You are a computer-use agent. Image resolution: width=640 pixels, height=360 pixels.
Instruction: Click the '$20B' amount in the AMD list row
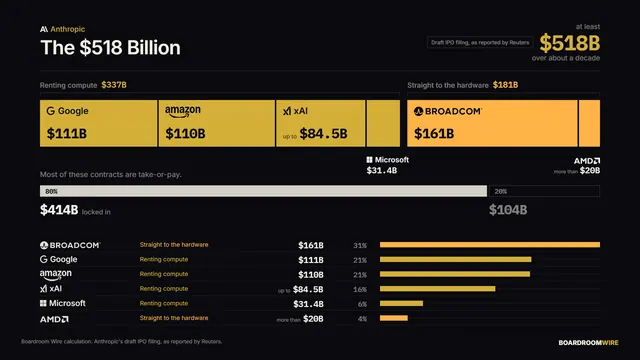pos(313,319)
